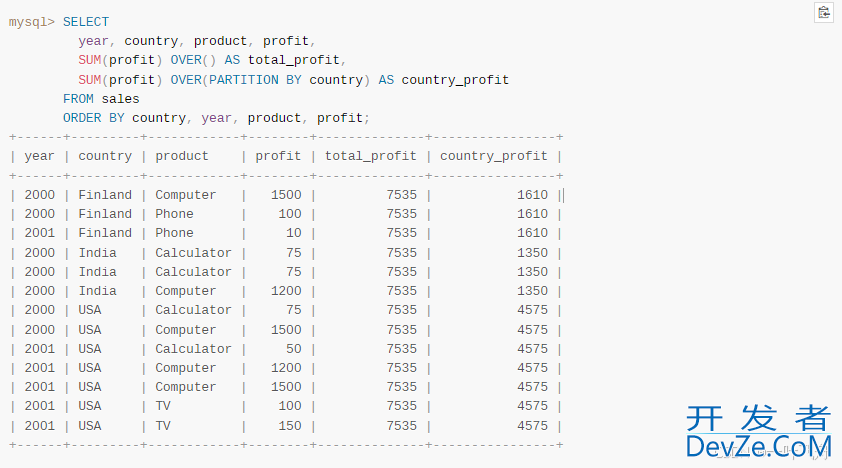Viewport: 842px width, 468px height.
Task: Click the 'total_profit' column header in the table
Action: (x=370, y=156)
